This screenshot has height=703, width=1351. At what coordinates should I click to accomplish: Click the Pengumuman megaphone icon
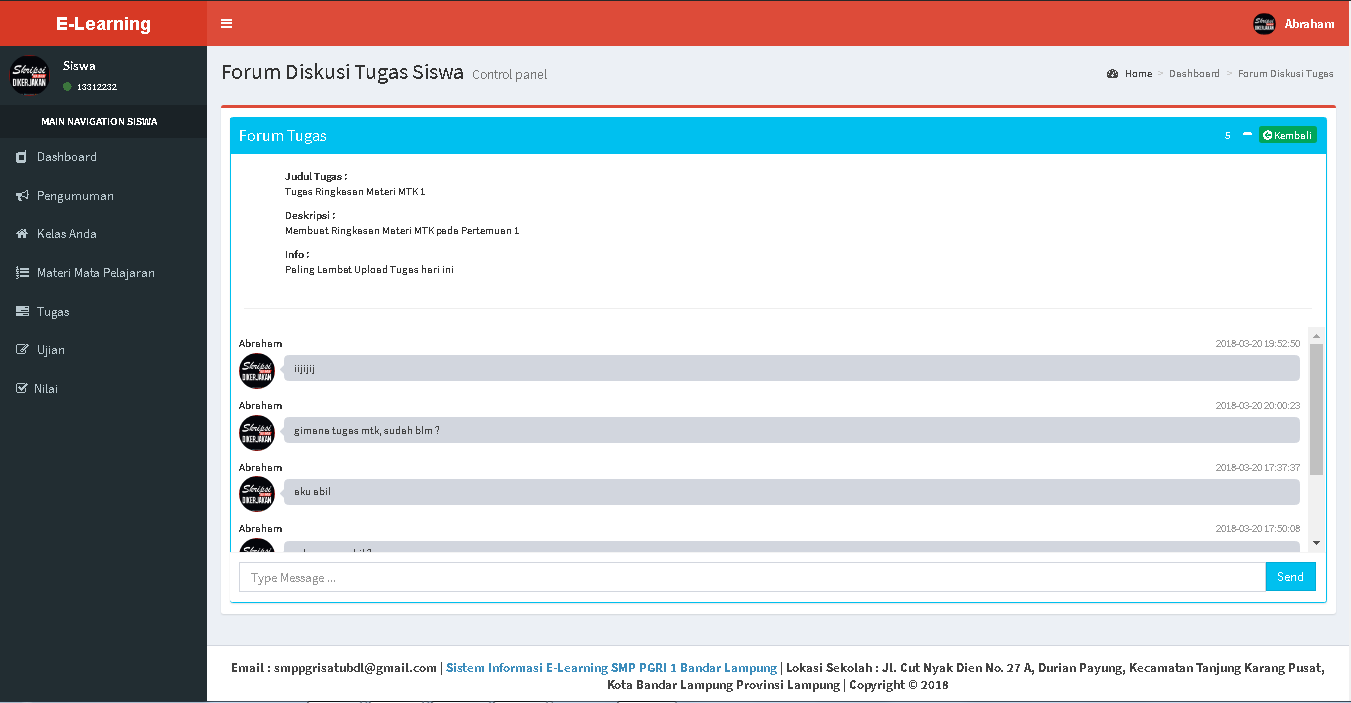[22, 196]
